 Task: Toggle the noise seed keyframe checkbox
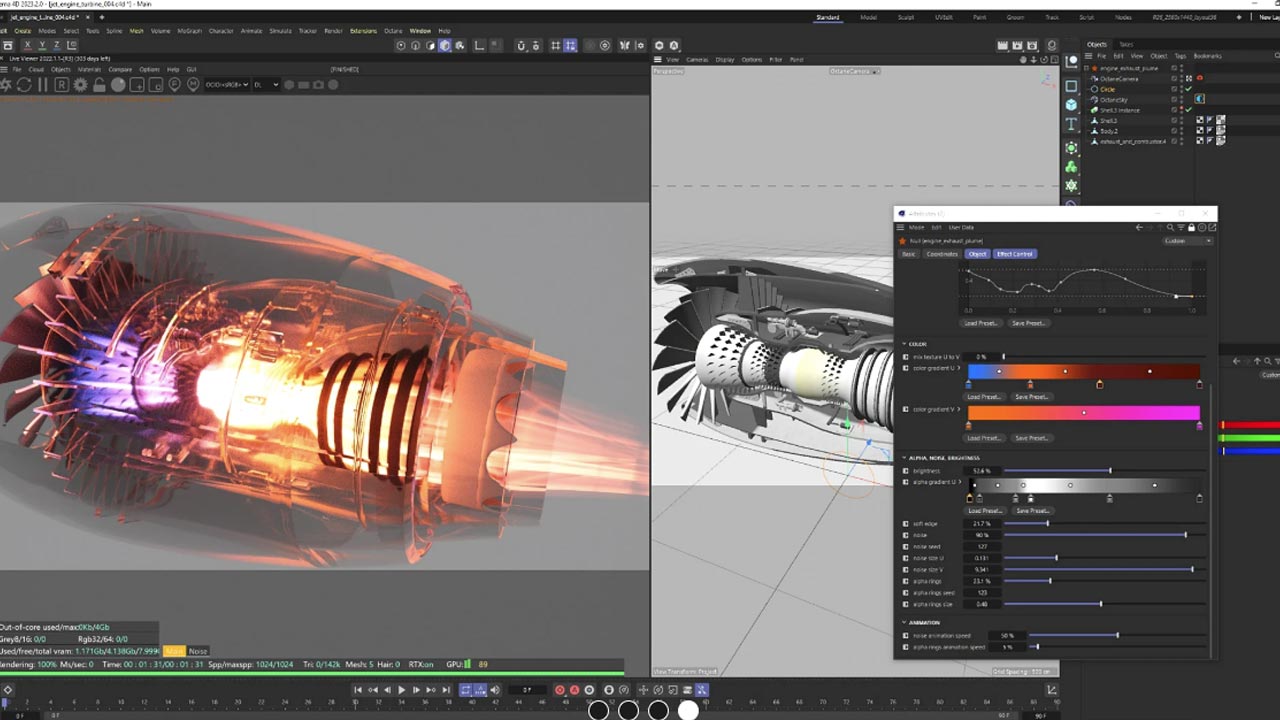906,547
